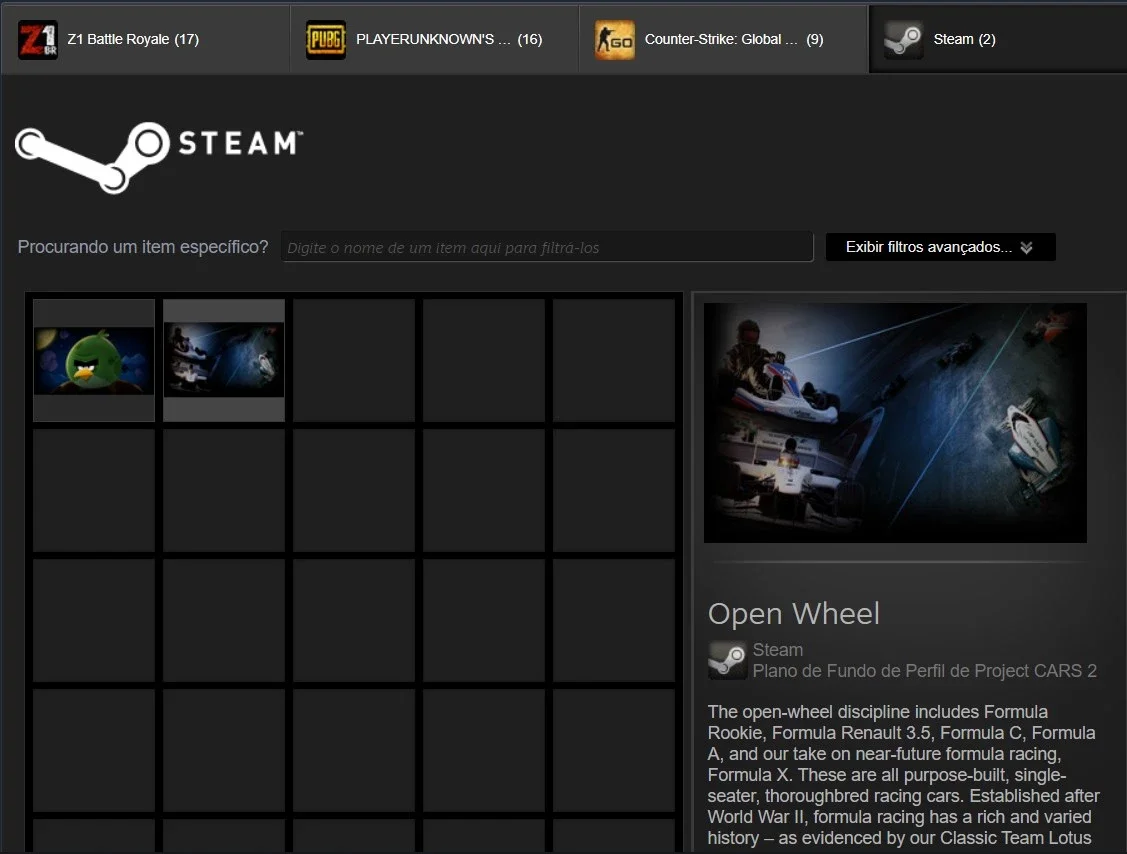Click the CS:GO game icon
The height and width of the screenshot is (854, 1127).
click(615, 40)
